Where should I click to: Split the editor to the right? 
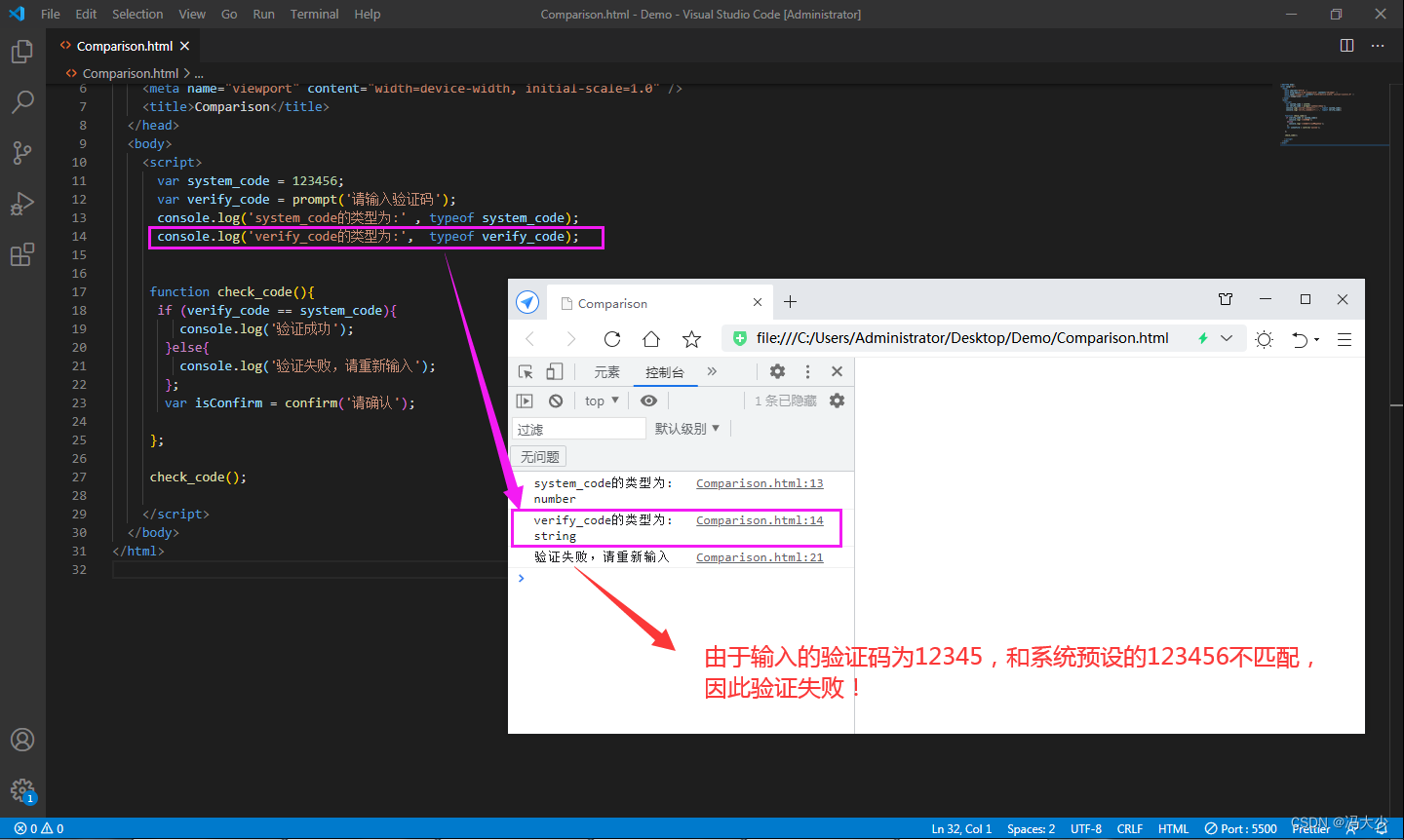click(x=1346, y=46)
